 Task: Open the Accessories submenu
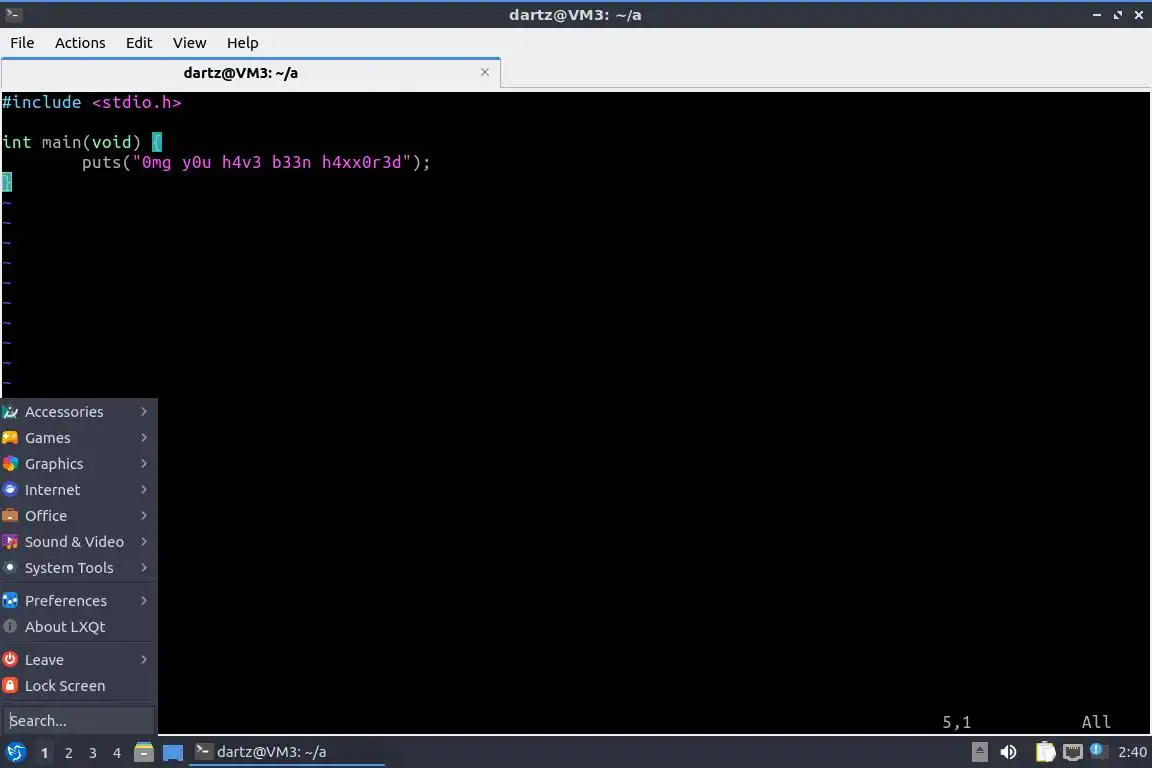click(x=79, y=412)
